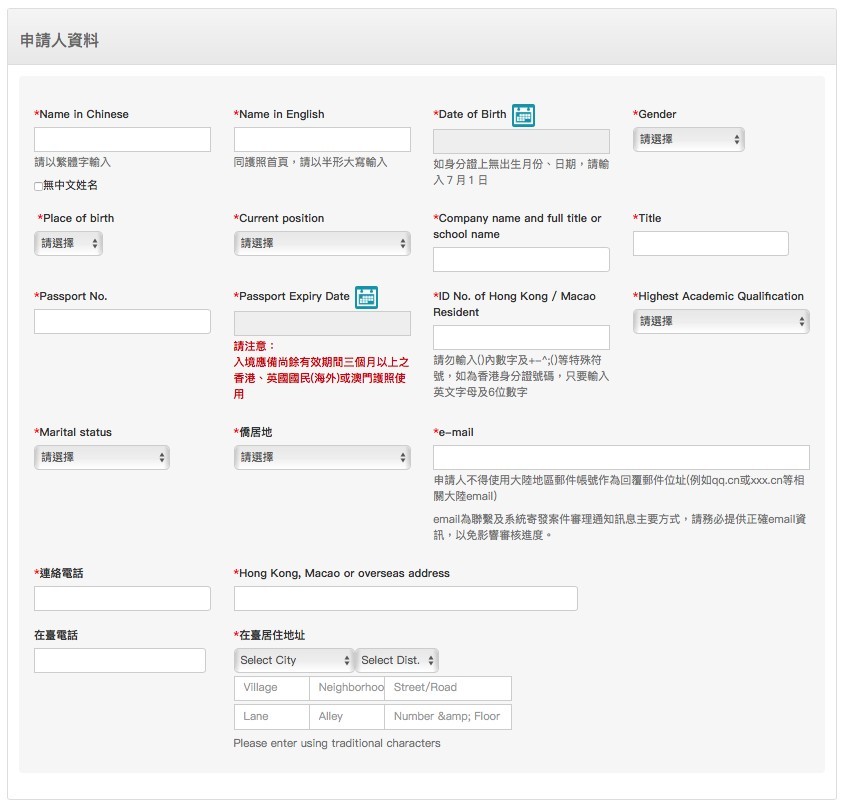
Task: Click the Title text field
Action: point(710,244)
